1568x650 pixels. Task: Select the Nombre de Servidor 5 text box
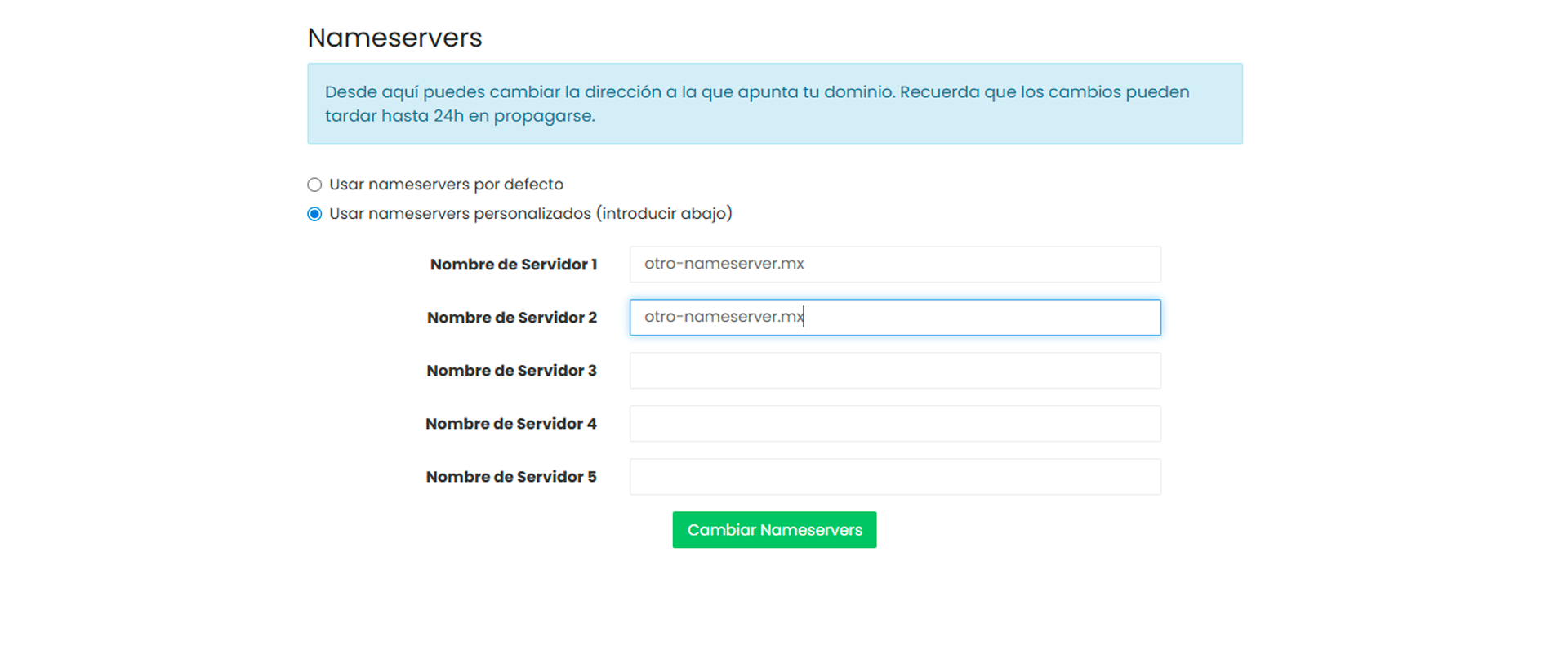click(894, 477)
